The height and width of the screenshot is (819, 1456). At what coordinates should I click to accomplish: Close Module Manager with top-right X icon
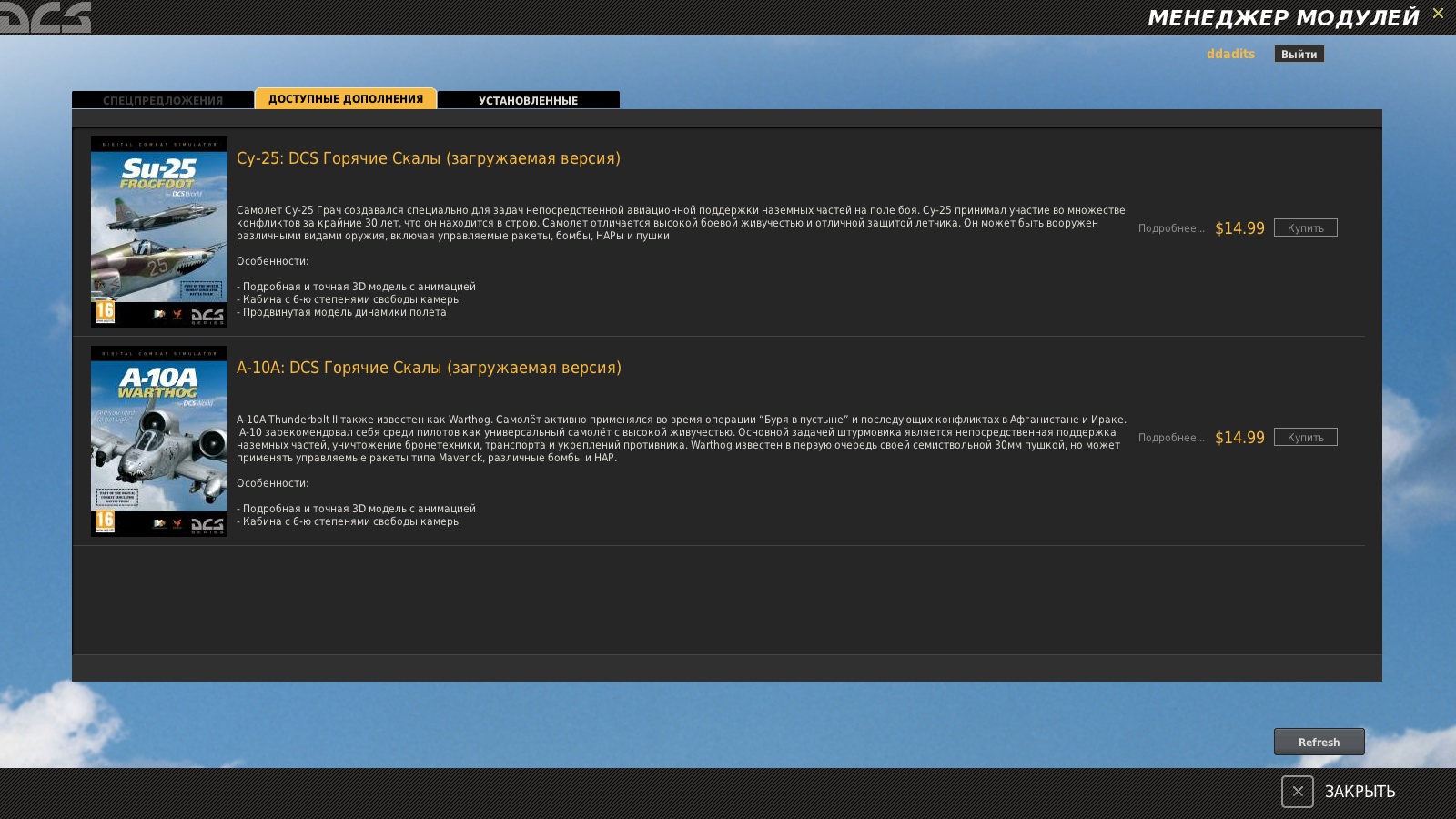[1438, 14]
